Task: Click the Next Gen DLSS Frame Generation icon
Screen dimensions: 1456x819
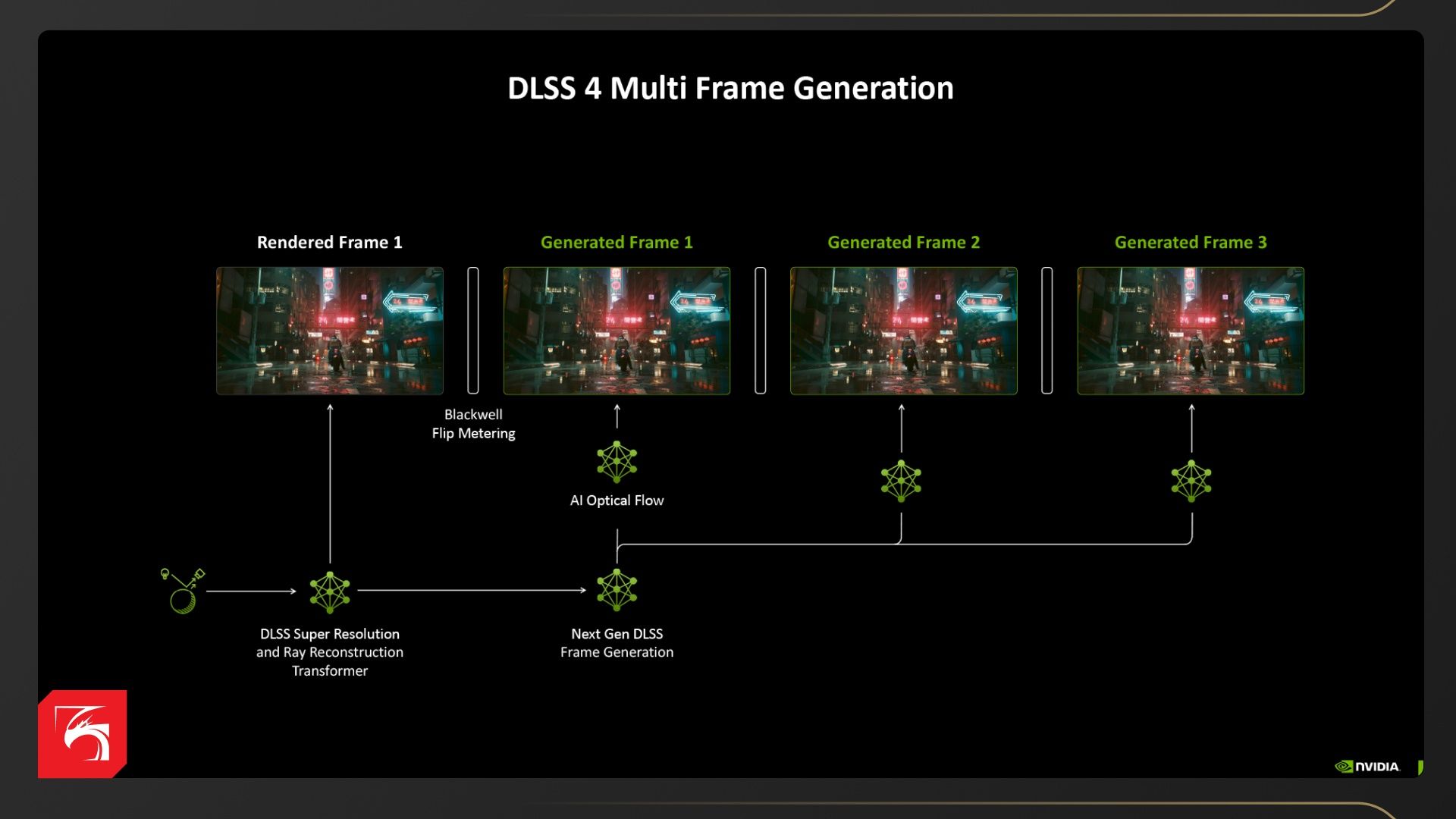Action: pyautogui.click(x=617, y=590)
